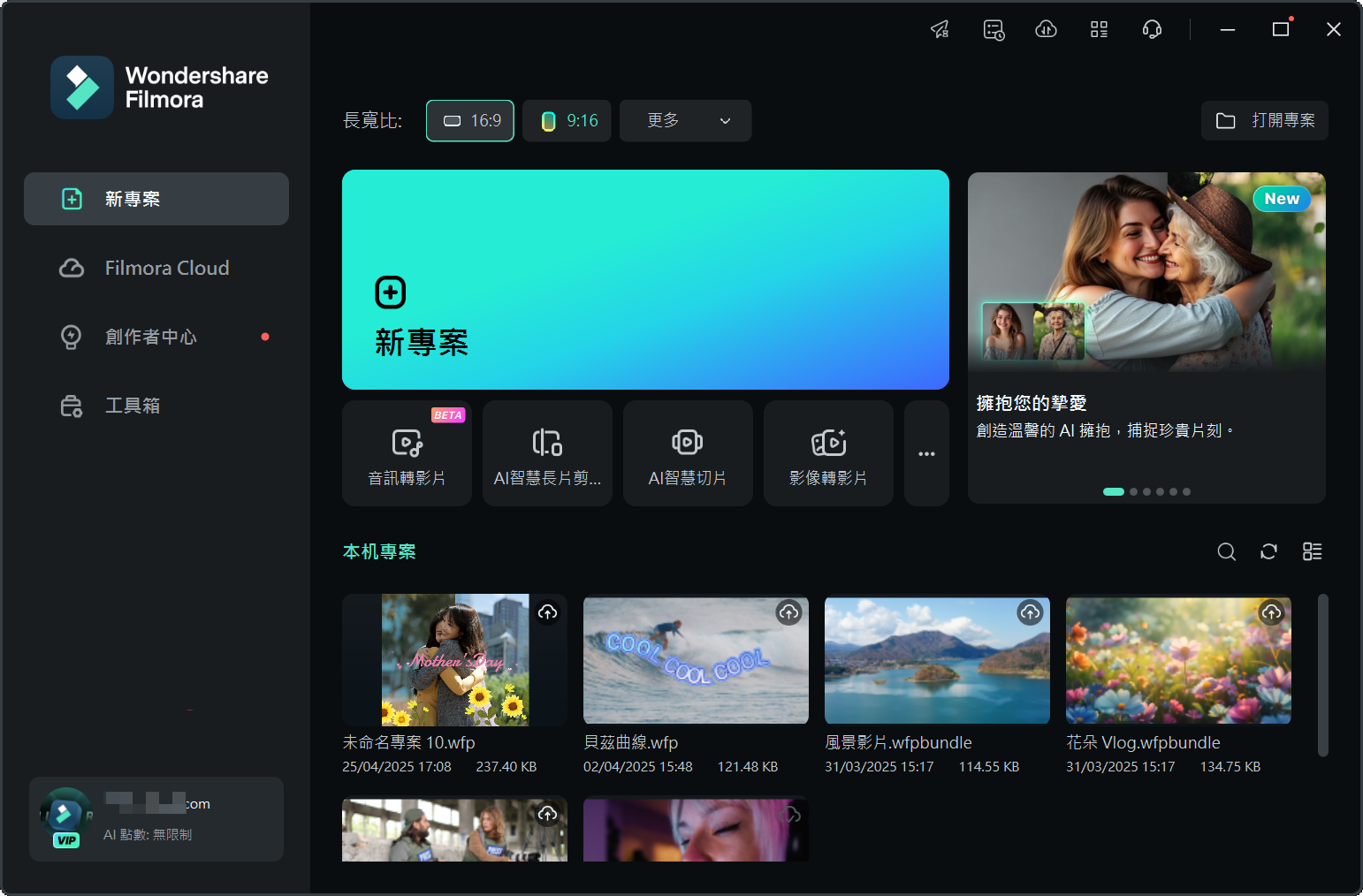Open the account profile panel
The width and height of the screenshot is (1363, 896).
(156, 819)
